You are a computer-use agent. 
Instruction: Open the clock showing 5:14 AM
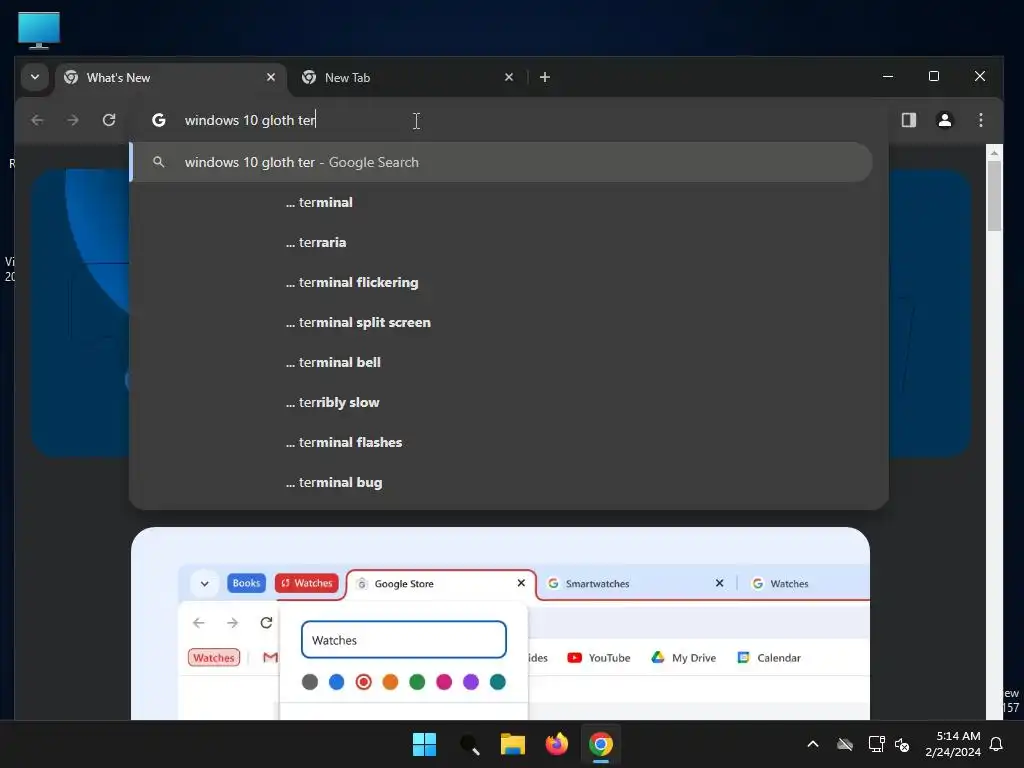pyautogui.click(x=953, y=744)
